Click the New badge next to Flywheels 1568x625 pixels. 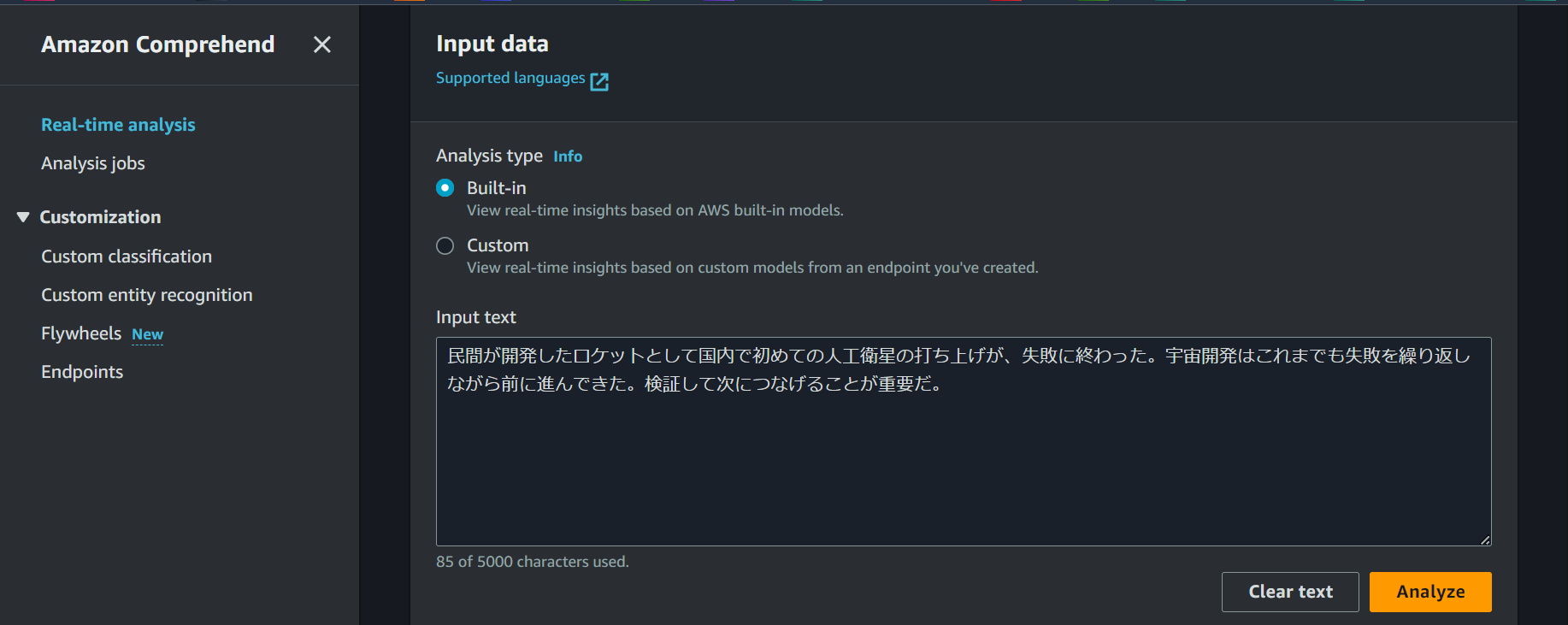coord(147,334)
